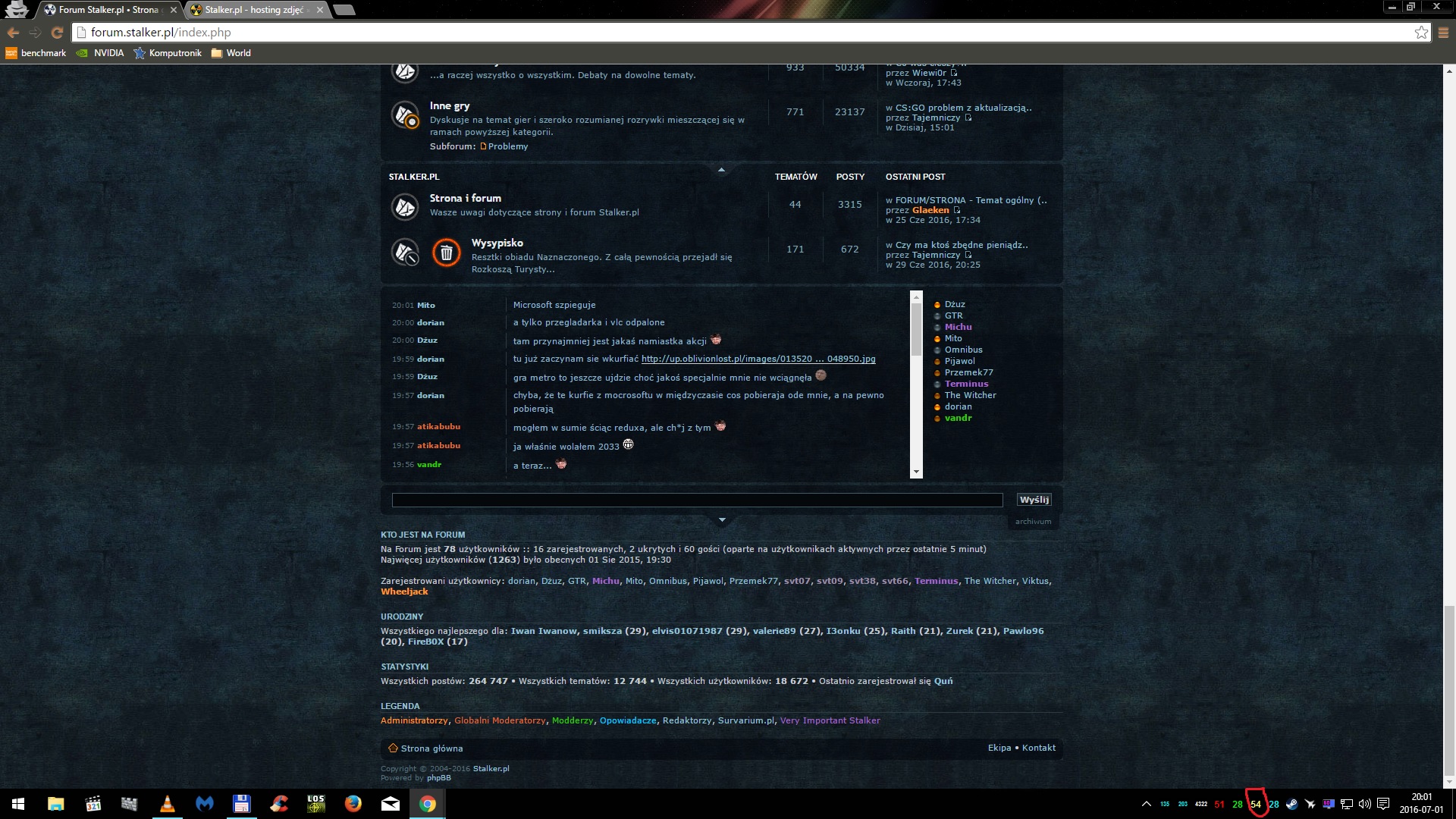Send shout with the Wyślij button
1456x819 pixels.
1034,500
